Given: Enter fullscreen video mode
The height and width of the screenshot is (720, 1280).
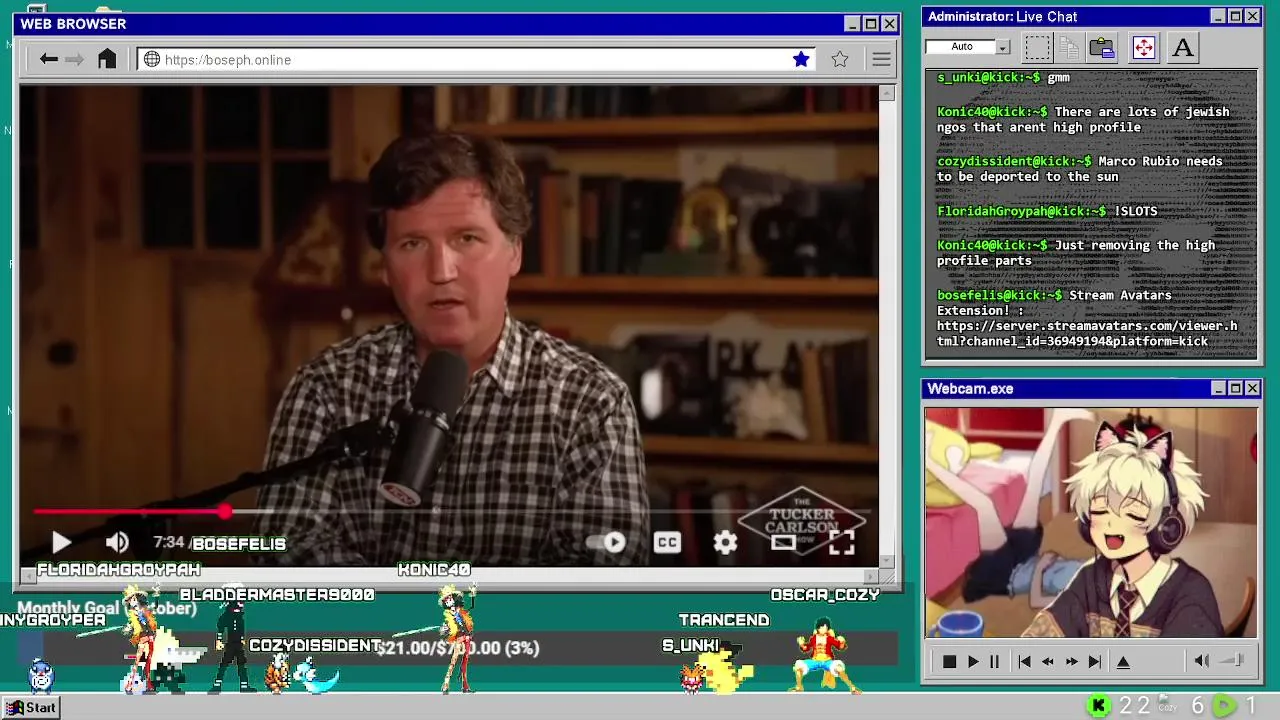Looking at the screenshot, I should click(x=842, y=542).
